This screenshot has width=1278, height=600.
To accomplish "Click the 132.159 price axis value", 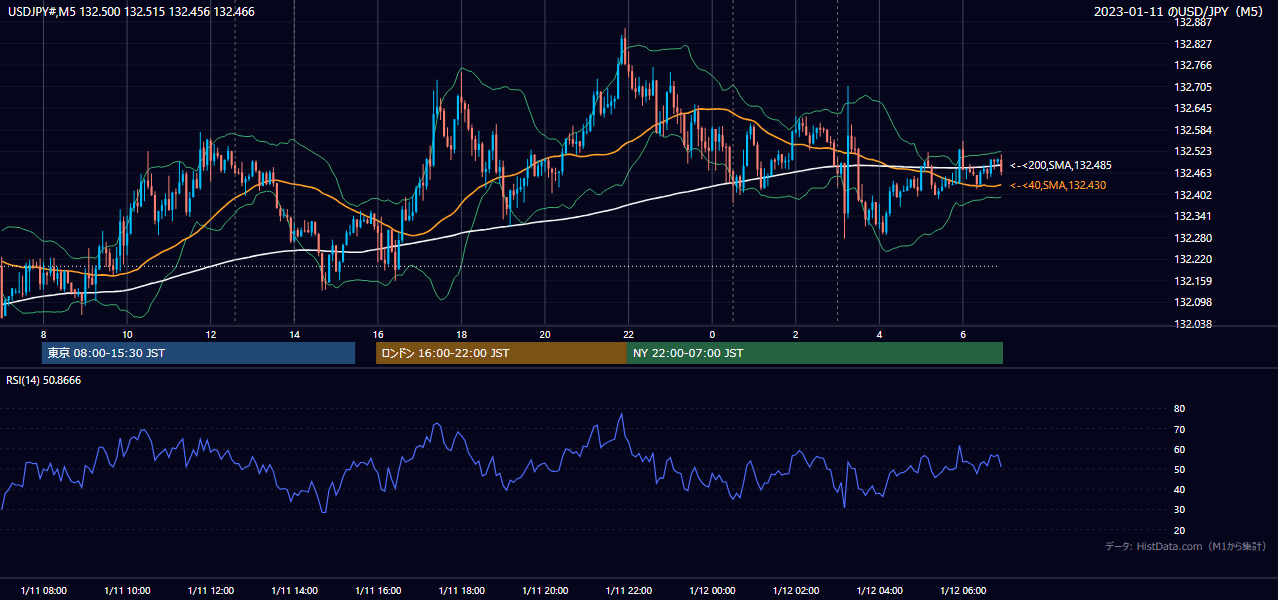I will 1193,281.
